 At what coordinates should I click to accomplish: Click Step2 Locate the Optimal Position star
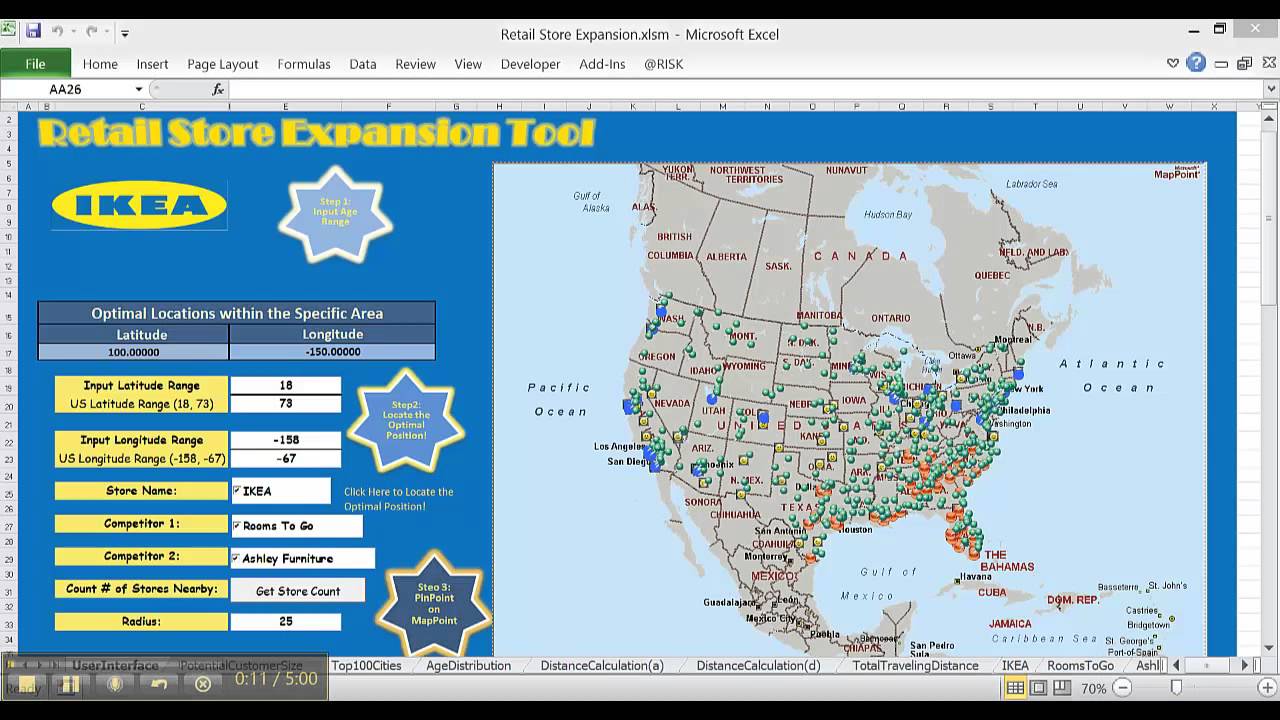click(405, 420)
